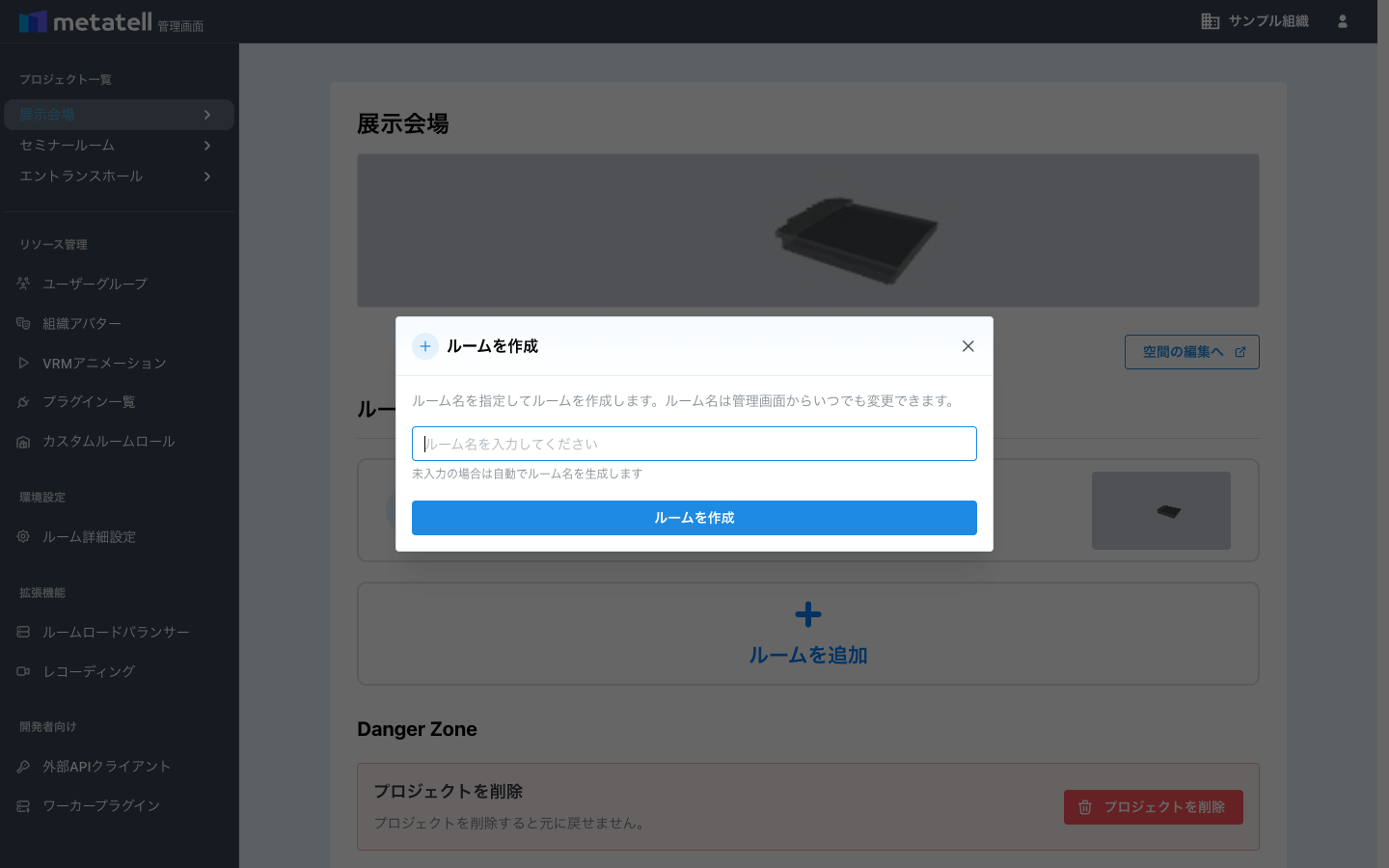Close the ルームを作成 dialog
Image resolution: width=1389 pixels, height=868 pixels.
click(968, 346)
